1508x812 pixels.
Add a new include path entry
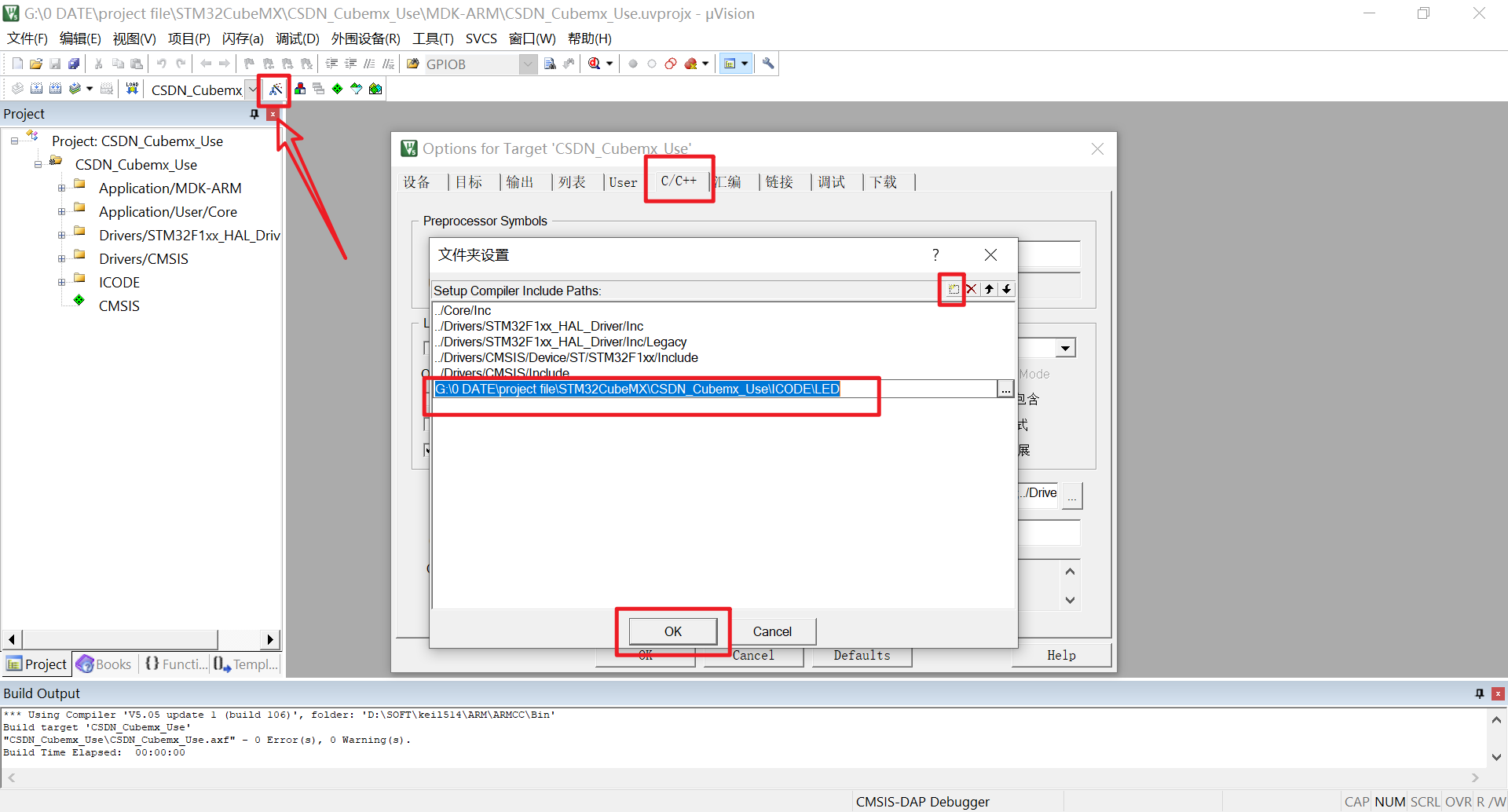pyautogui.click(x=953, y=290)
